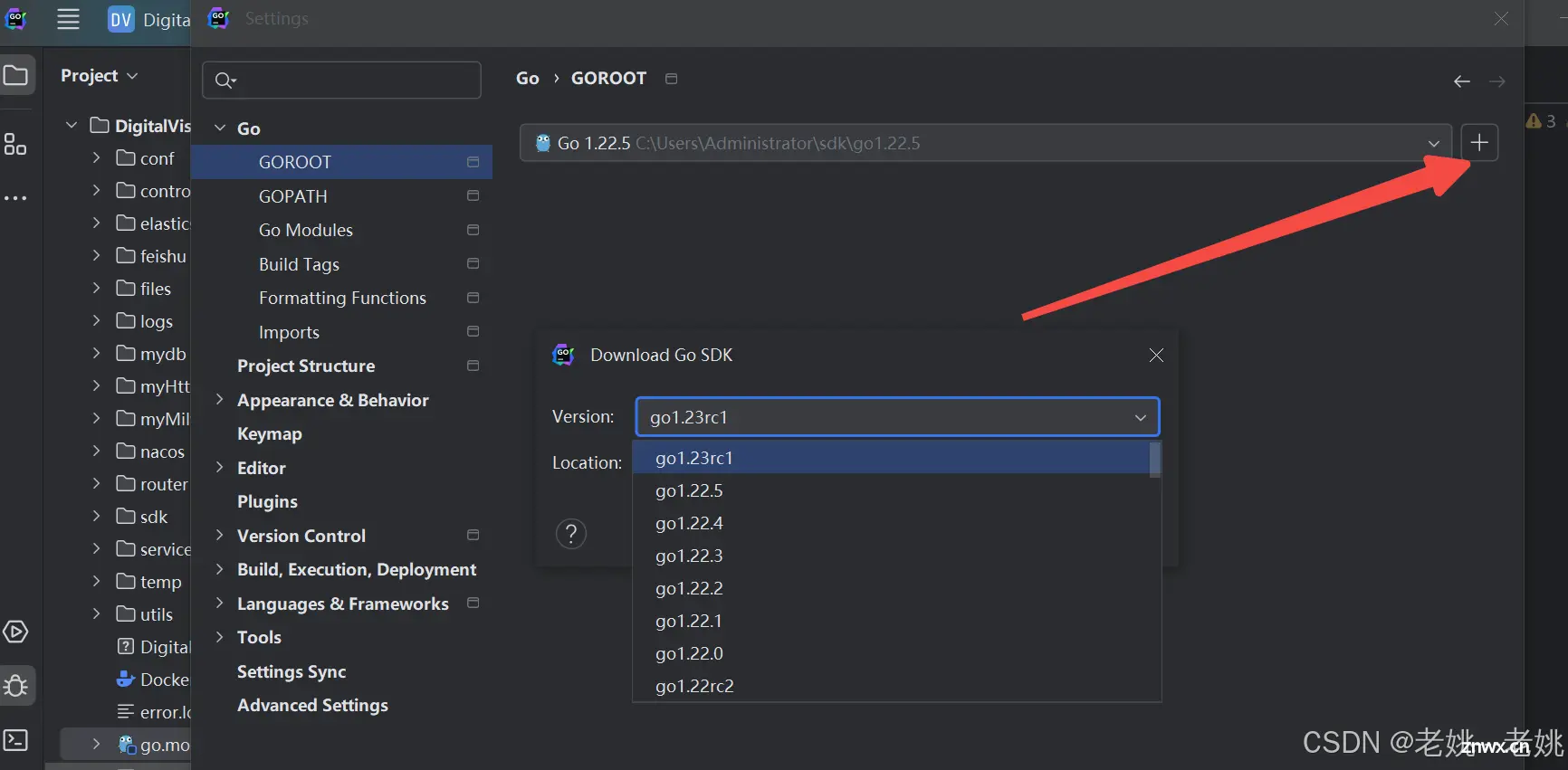Open the More tool windows ellipsis
This screenshot has height=770, width=1568.
click(x=15, y=198)
